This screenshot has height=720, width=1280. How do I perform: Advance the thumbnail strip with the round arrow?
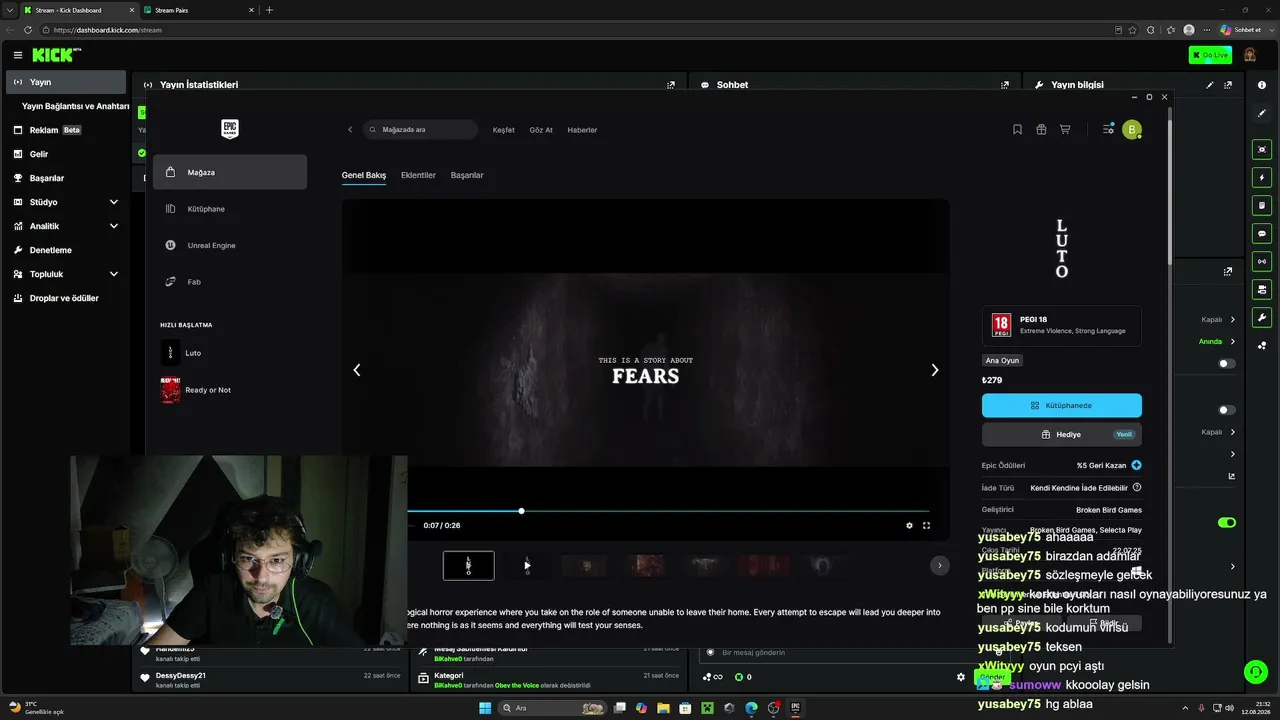pos(939,566)
